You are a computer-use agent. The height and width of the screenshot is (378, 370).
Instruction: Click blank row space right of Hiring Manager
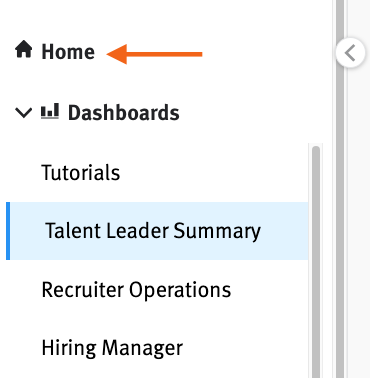click(x=245, y=348)
